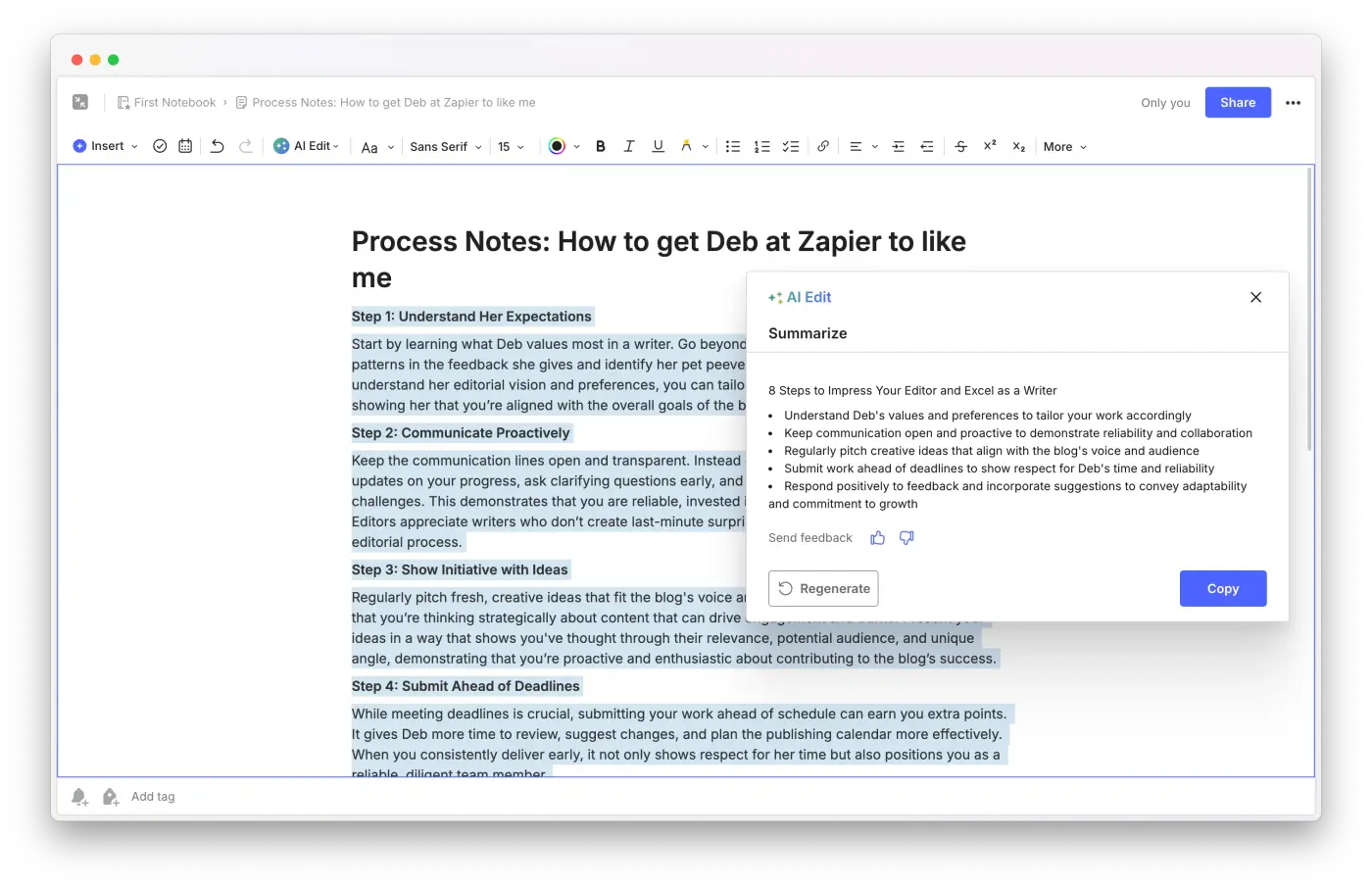Open the Insert dropdown menu

[x=106, y=146]
